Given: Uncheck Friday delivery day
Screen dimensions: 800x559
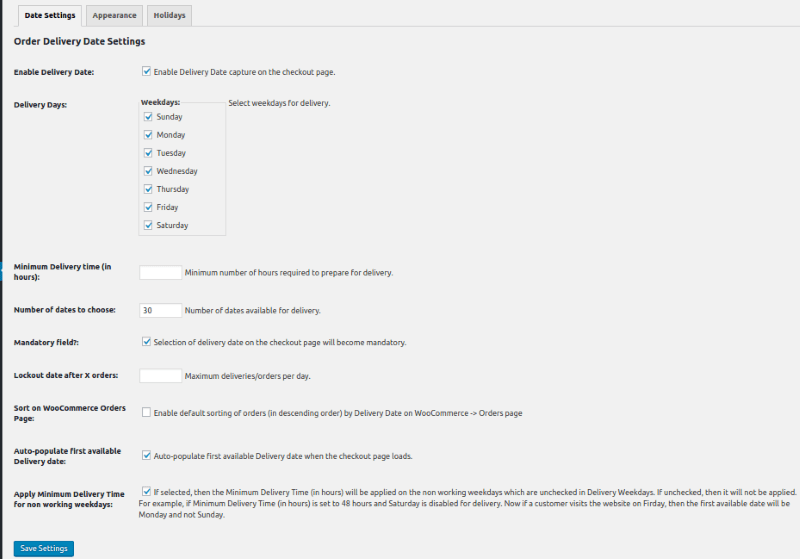Looking at the screenshot, I should tap(148, 207).
